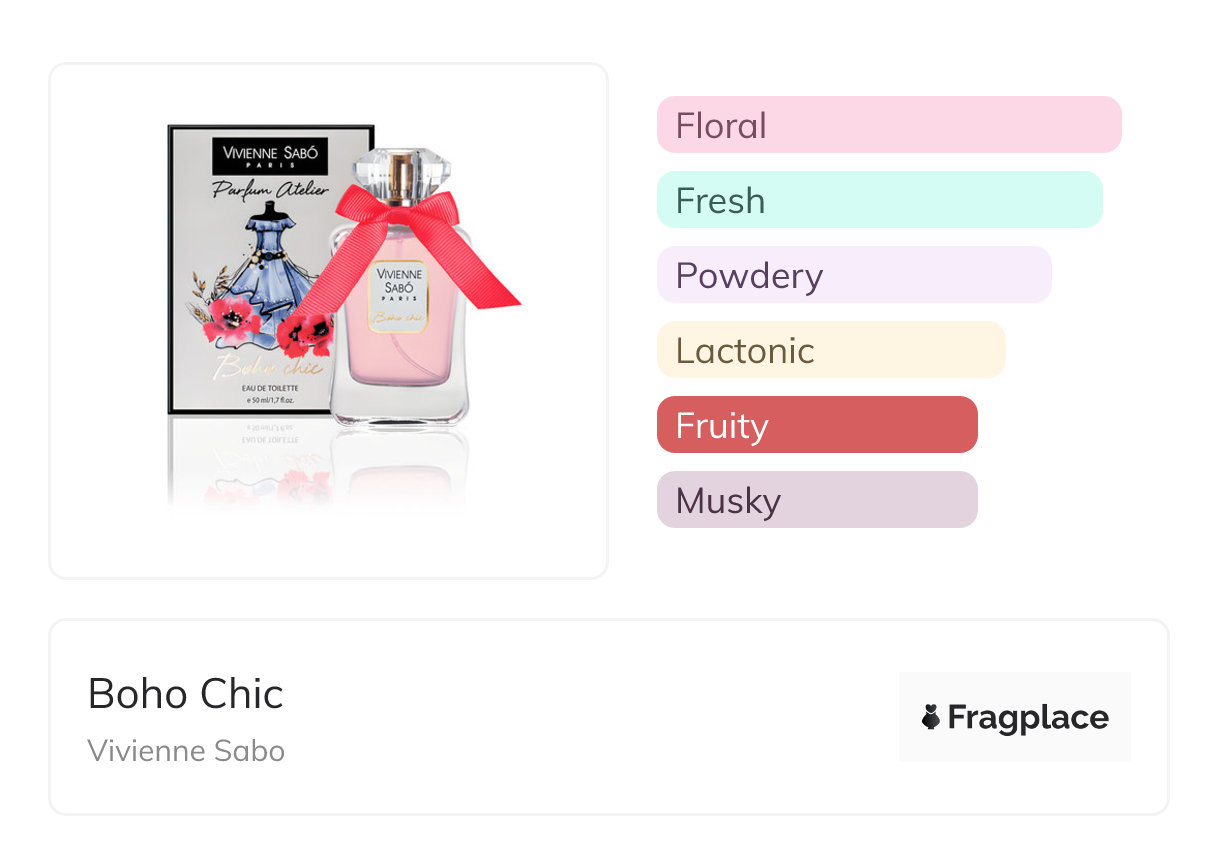Click the Fragplace wordmark
This screenshot has width=1218, height=864.
pos(1028,717)
